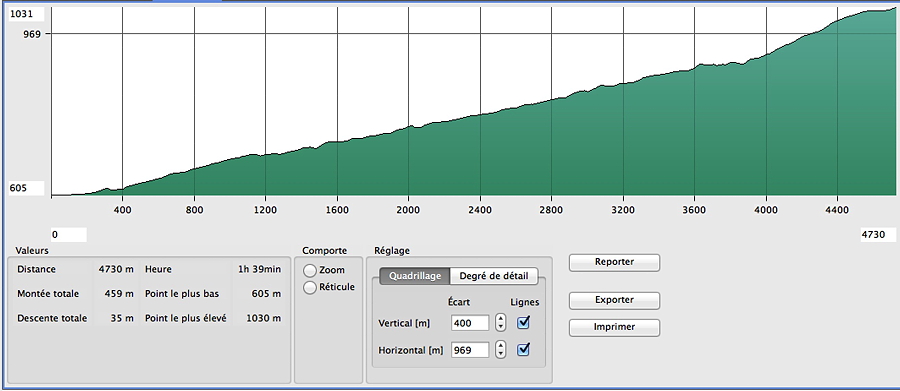Viewport: 900px width, 391px height.
Task: Click the Horizontal spacing stepper
Action: [x=501, y=349]
